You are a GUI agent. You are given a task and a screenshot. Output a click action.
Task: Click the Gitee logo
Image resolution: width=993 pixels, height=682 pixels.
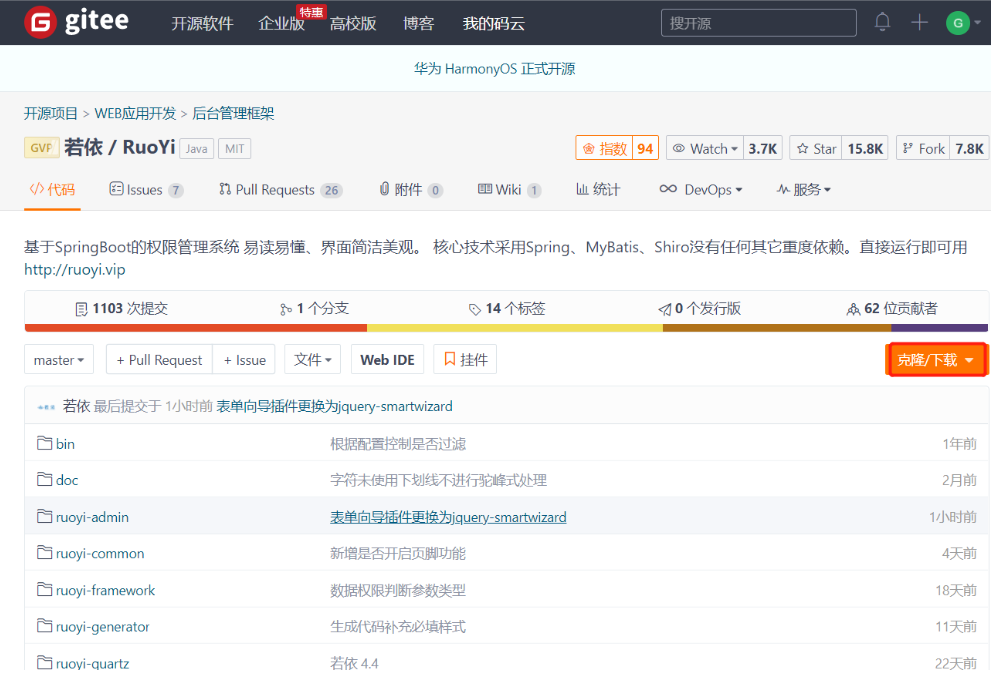click(76, 22)
